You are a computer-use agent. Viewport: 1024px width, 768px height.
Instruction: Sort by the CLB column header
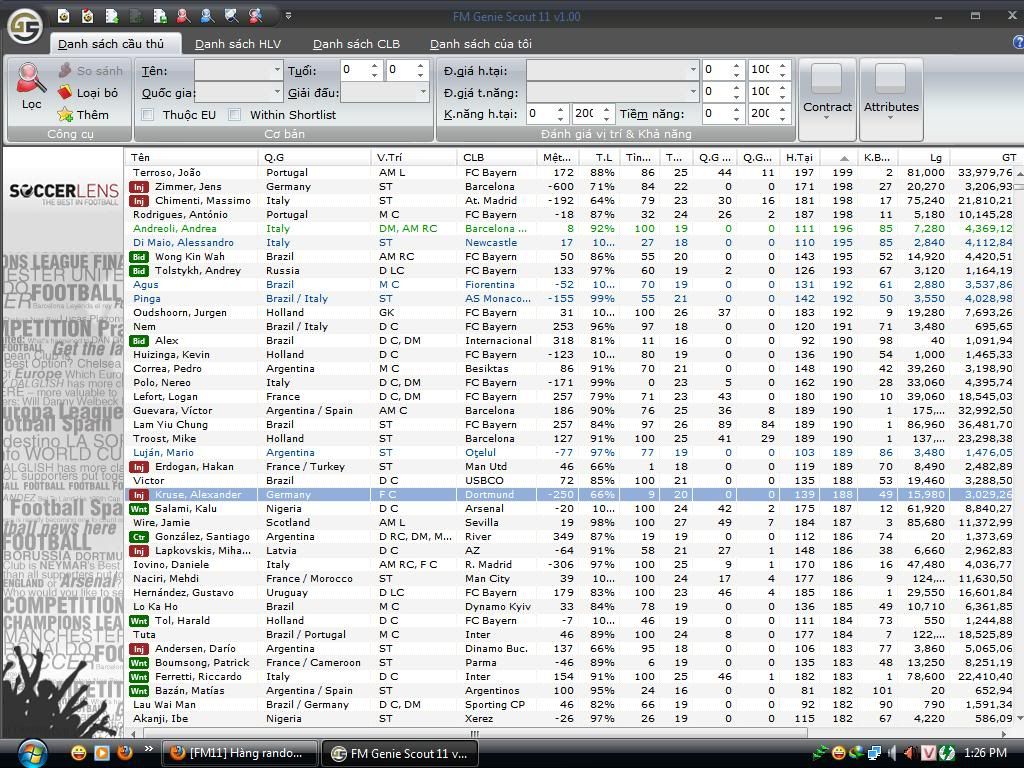(x=496, y=157)
